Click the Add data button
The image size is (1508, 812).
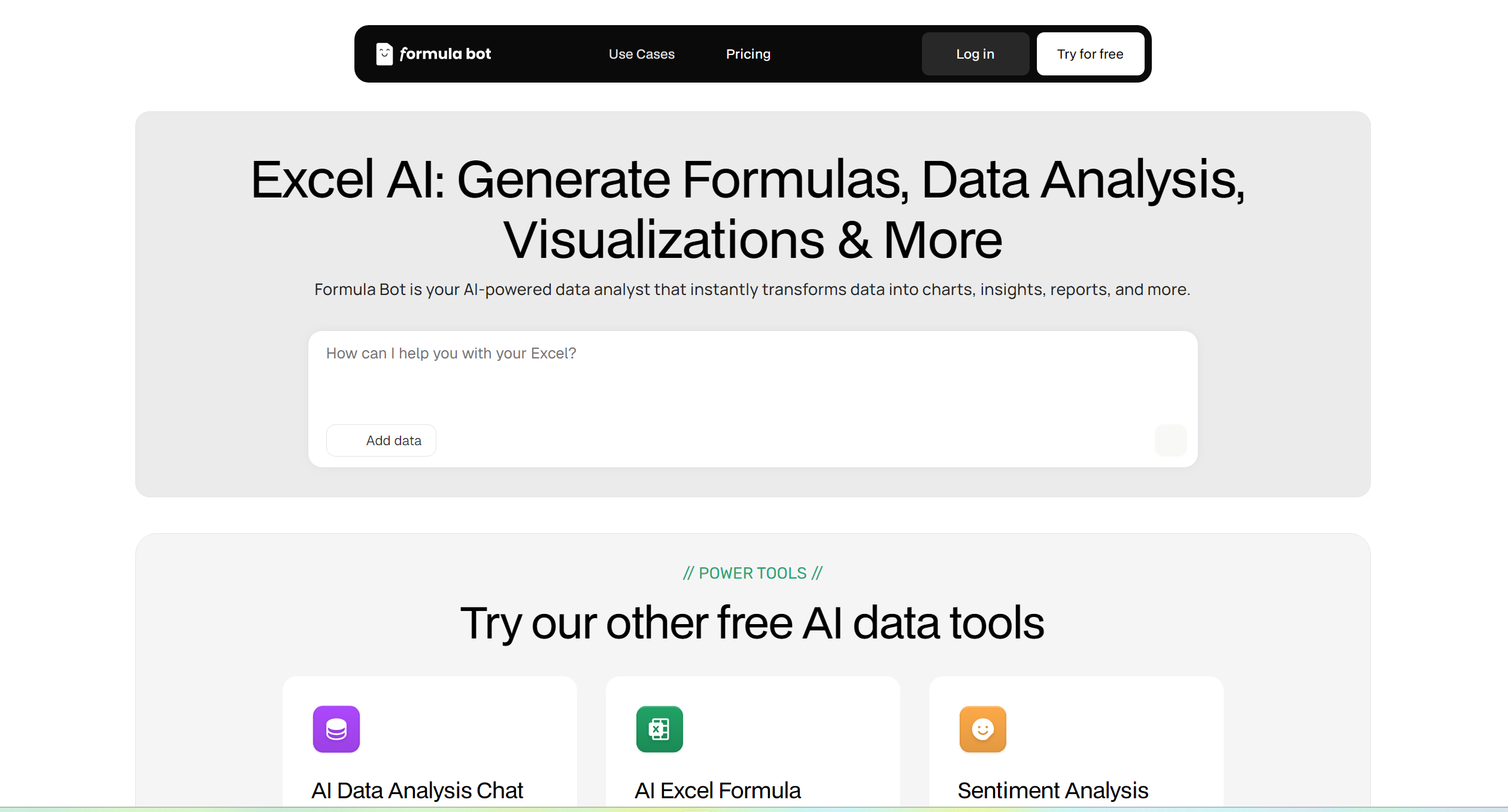point(381,440)
